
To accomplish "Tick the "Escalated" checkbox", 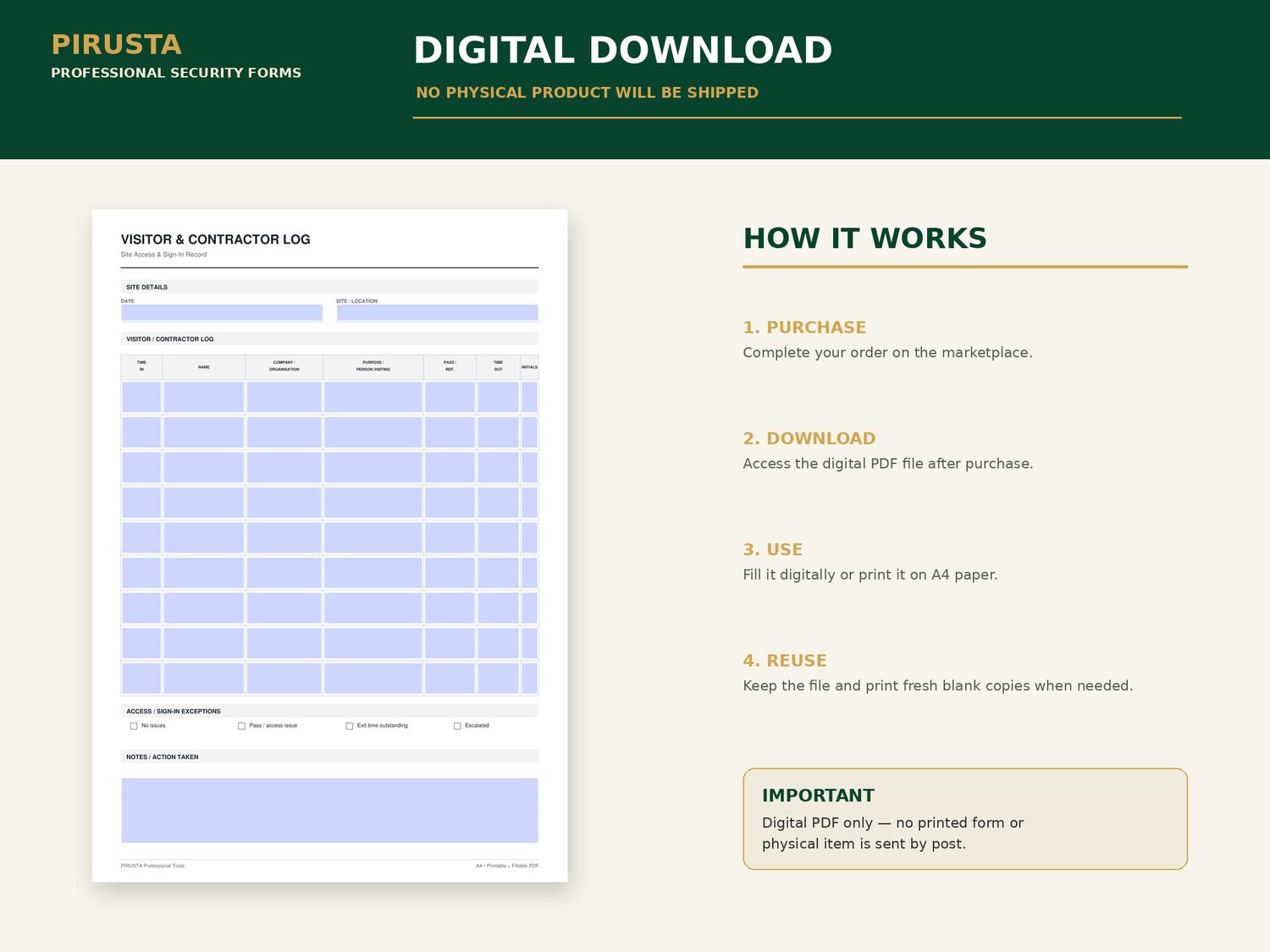I will (x=457, y=726).
